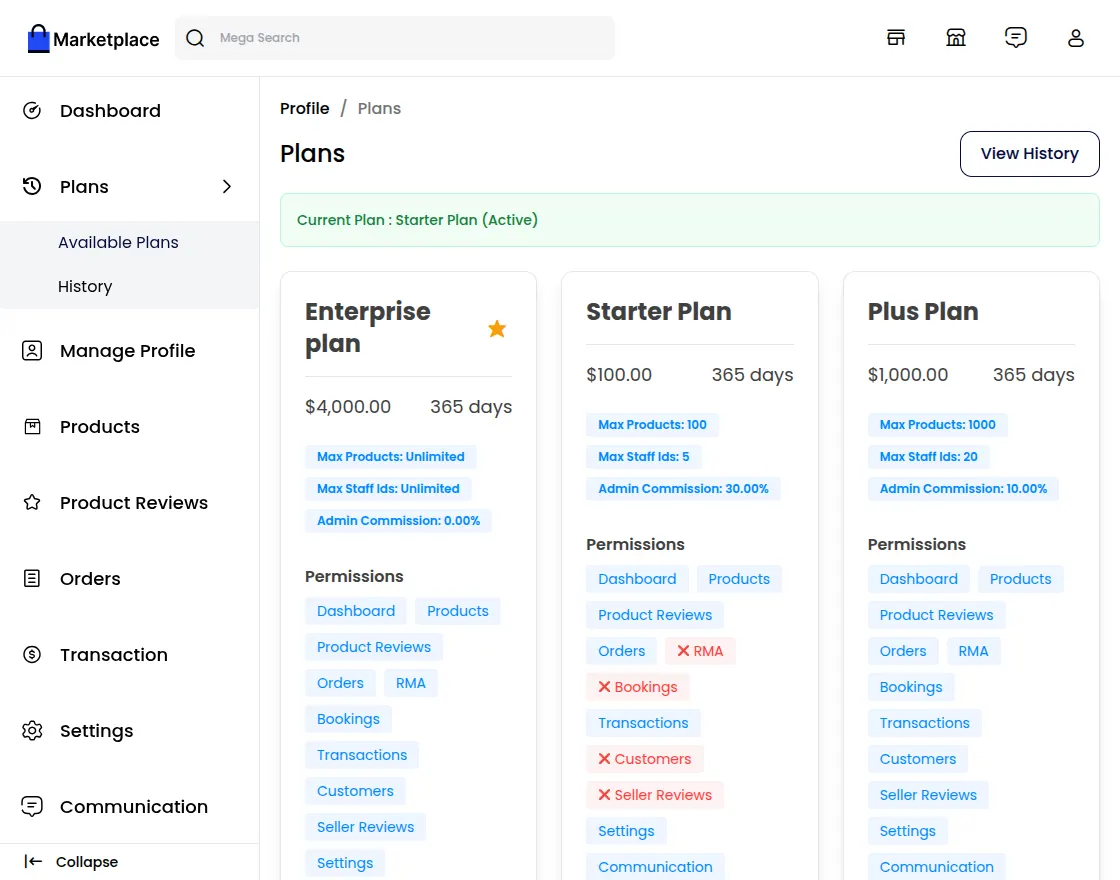
Task: Go to Manage Profile menu item
Action: click(127, 351)
